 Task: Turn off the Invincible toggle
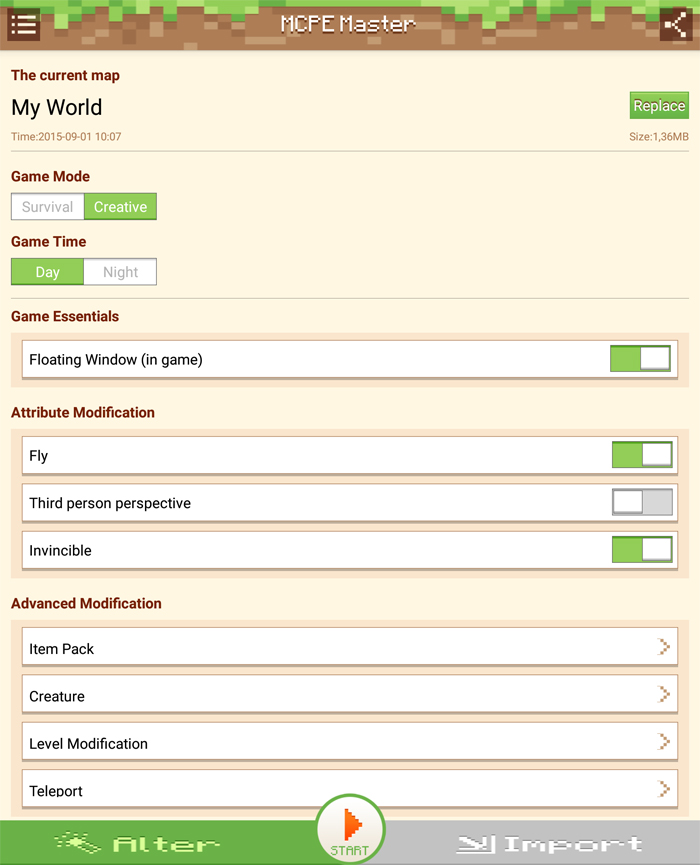tap(642, 549)
